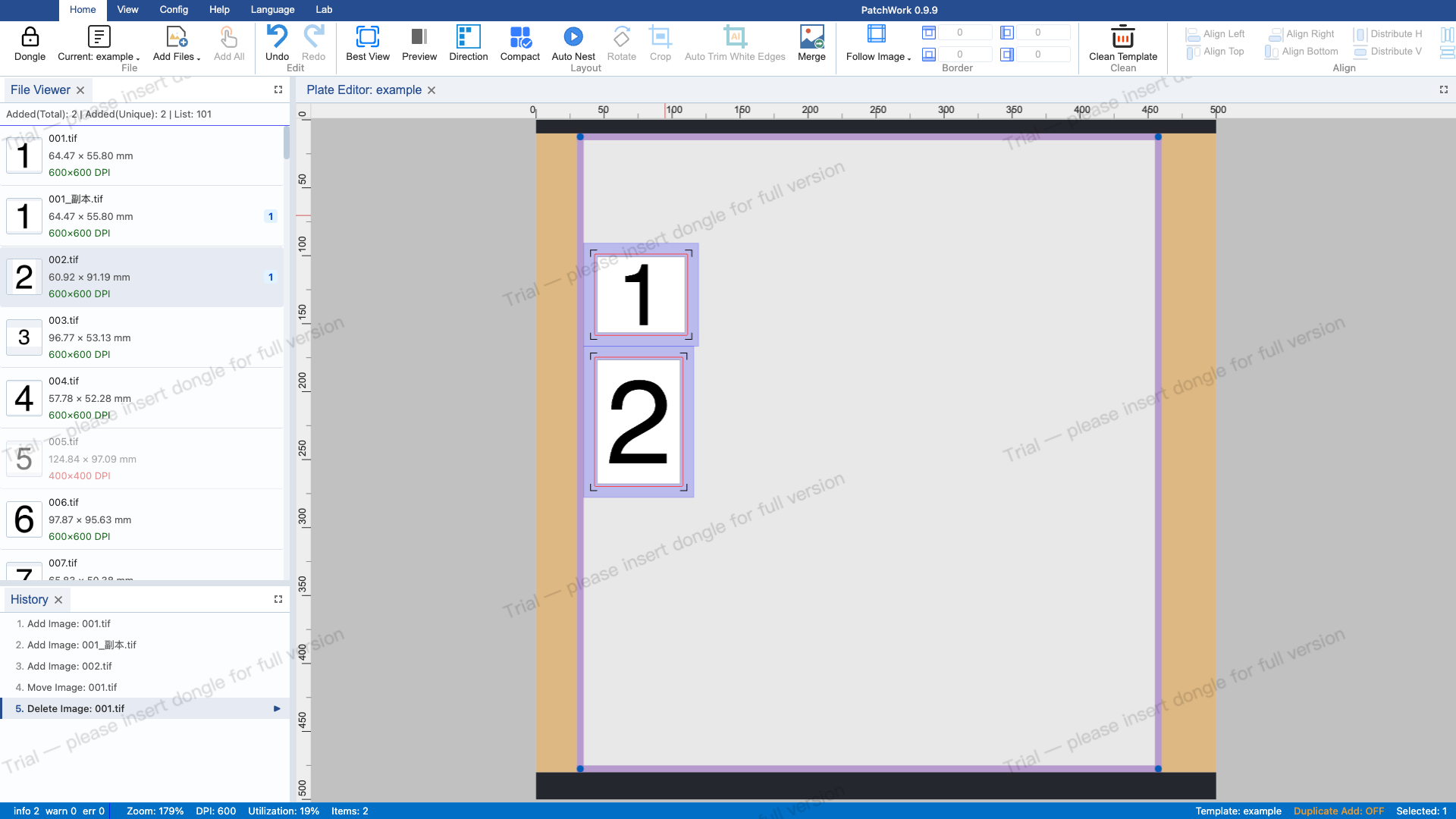Close the File Viewer tab
The height and width of the screenshot is (819, 1456).
[x=80, y=90]
